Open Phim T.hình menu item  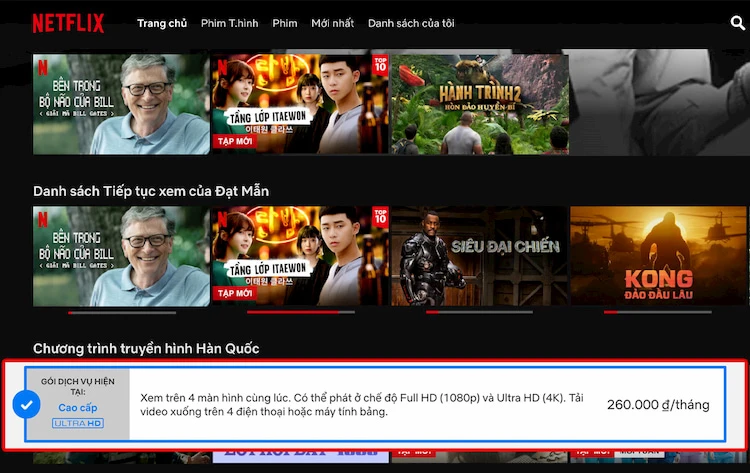coord(230,23)
